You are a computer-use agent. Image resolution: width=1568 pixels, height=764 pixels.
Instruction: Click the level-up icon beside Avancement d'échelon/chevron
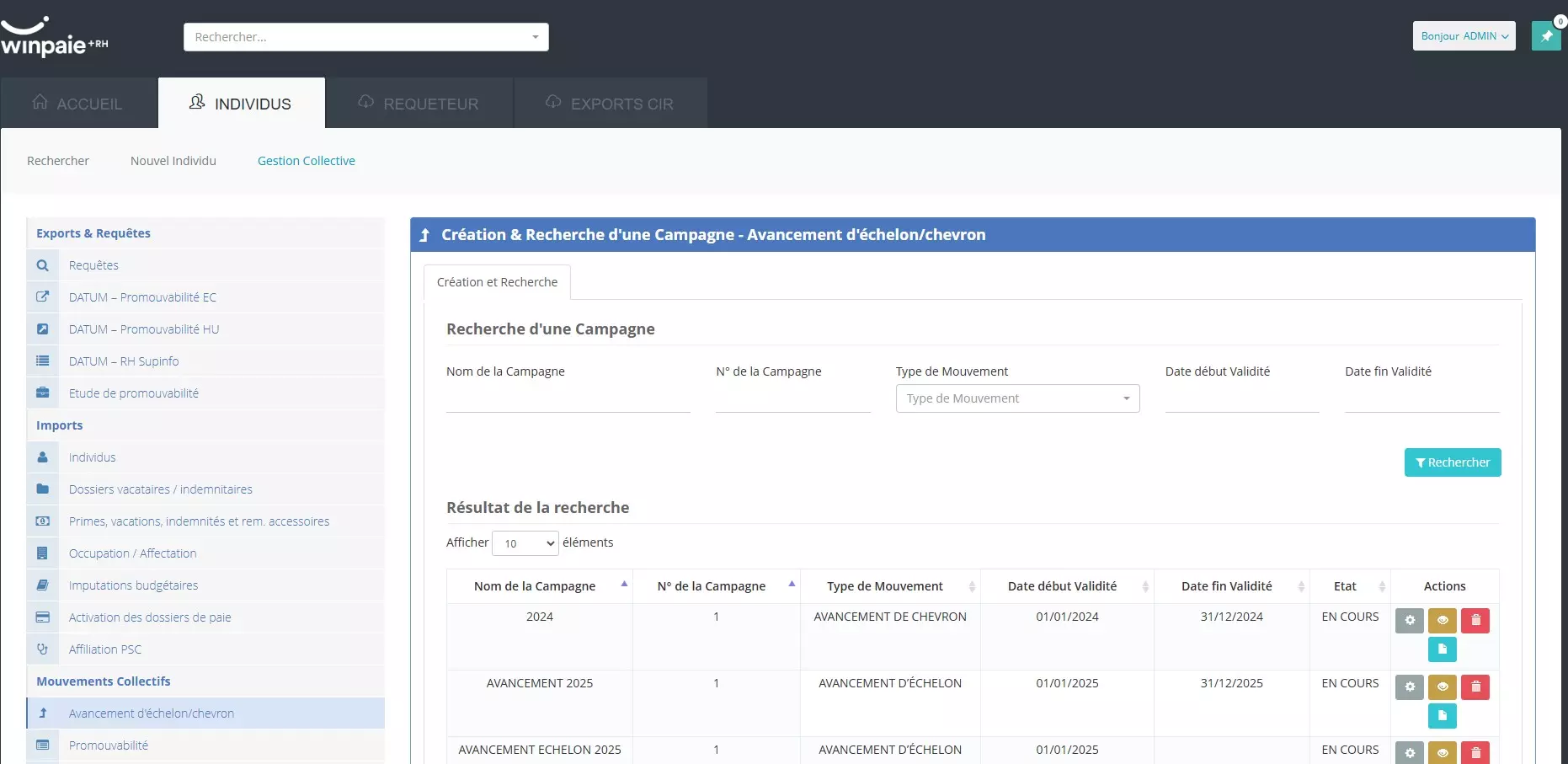[43, 713]
